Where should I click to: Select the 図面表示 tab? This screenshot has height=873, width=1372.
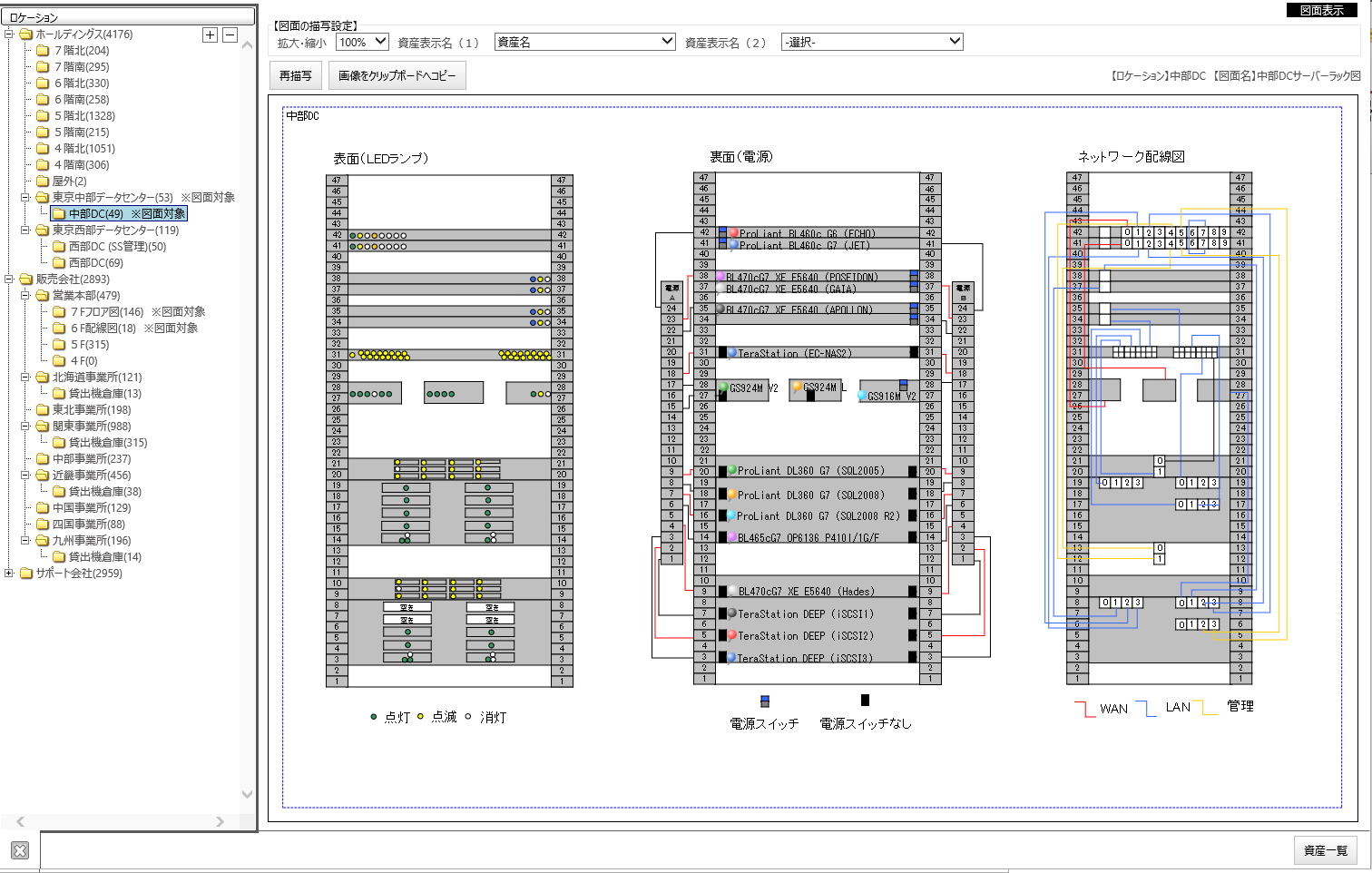coord(1322,10)
